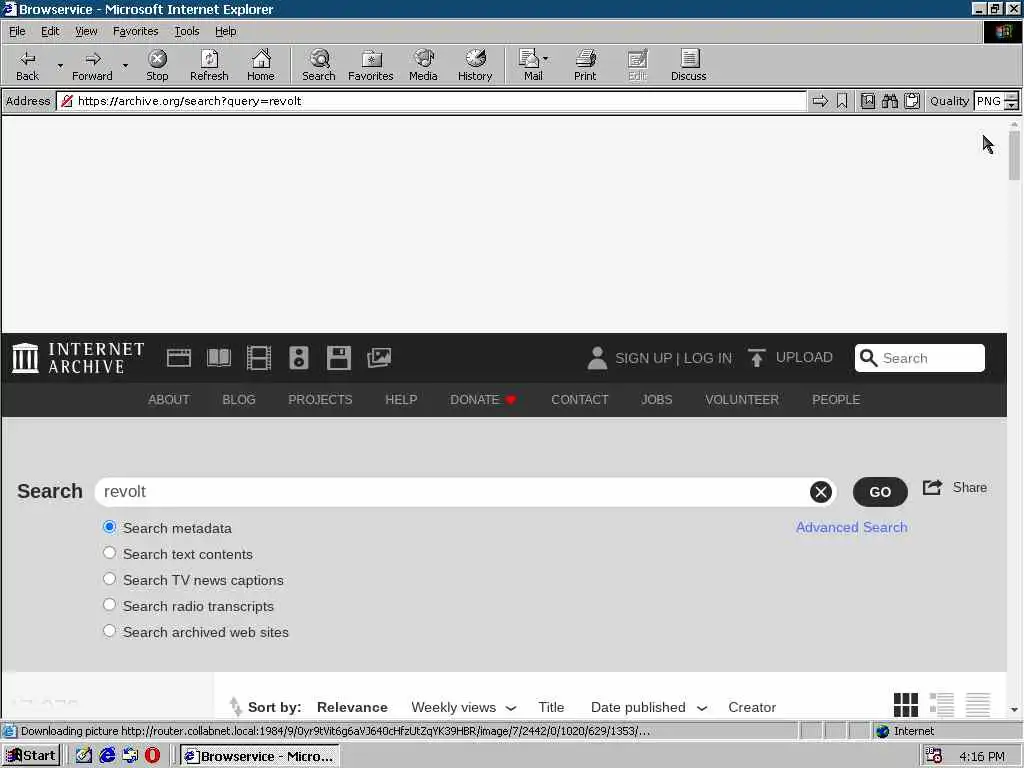This screenshot has height=768, width=1024.
Task: Click the page vertical scrollbar thumb
Action: 1014,155
